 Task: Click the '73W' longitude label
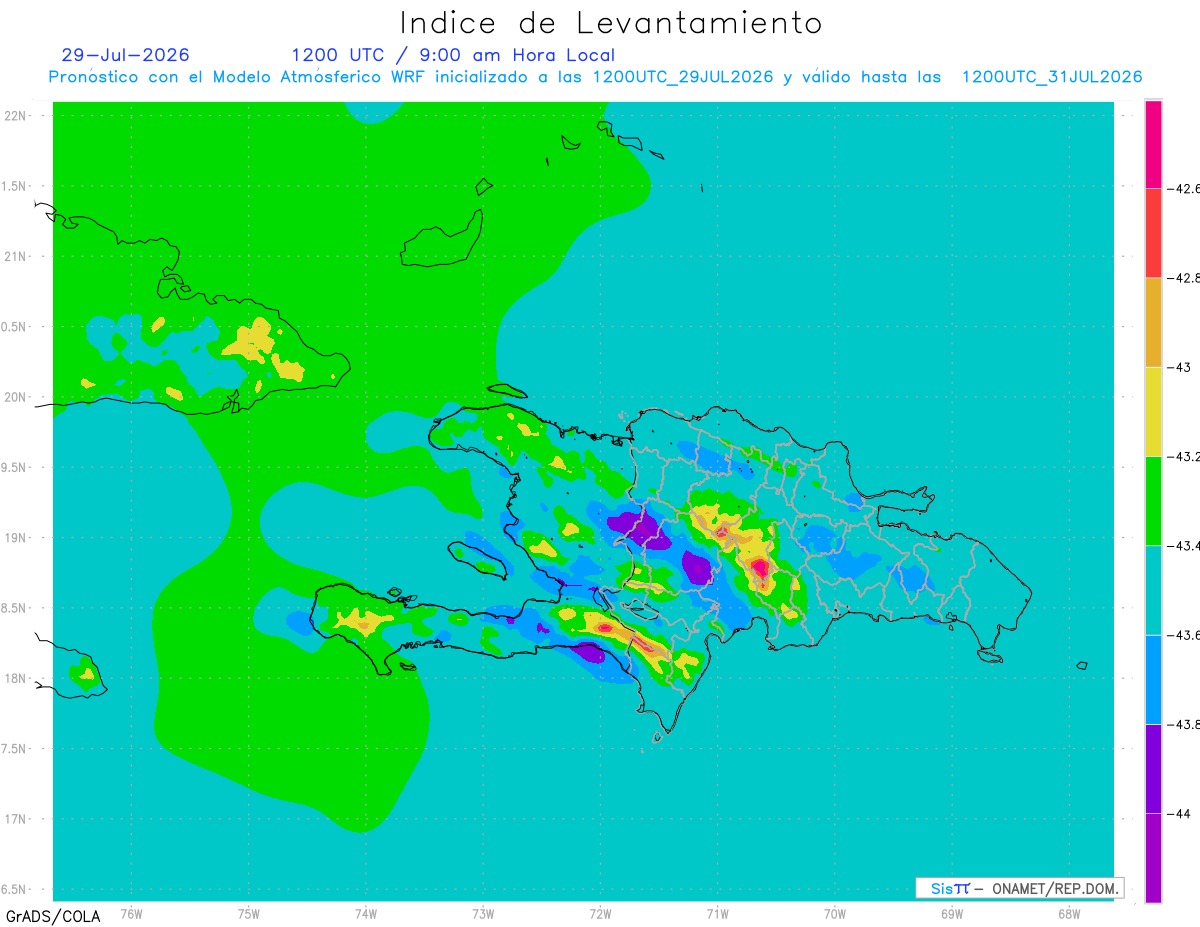coord(483,913)
